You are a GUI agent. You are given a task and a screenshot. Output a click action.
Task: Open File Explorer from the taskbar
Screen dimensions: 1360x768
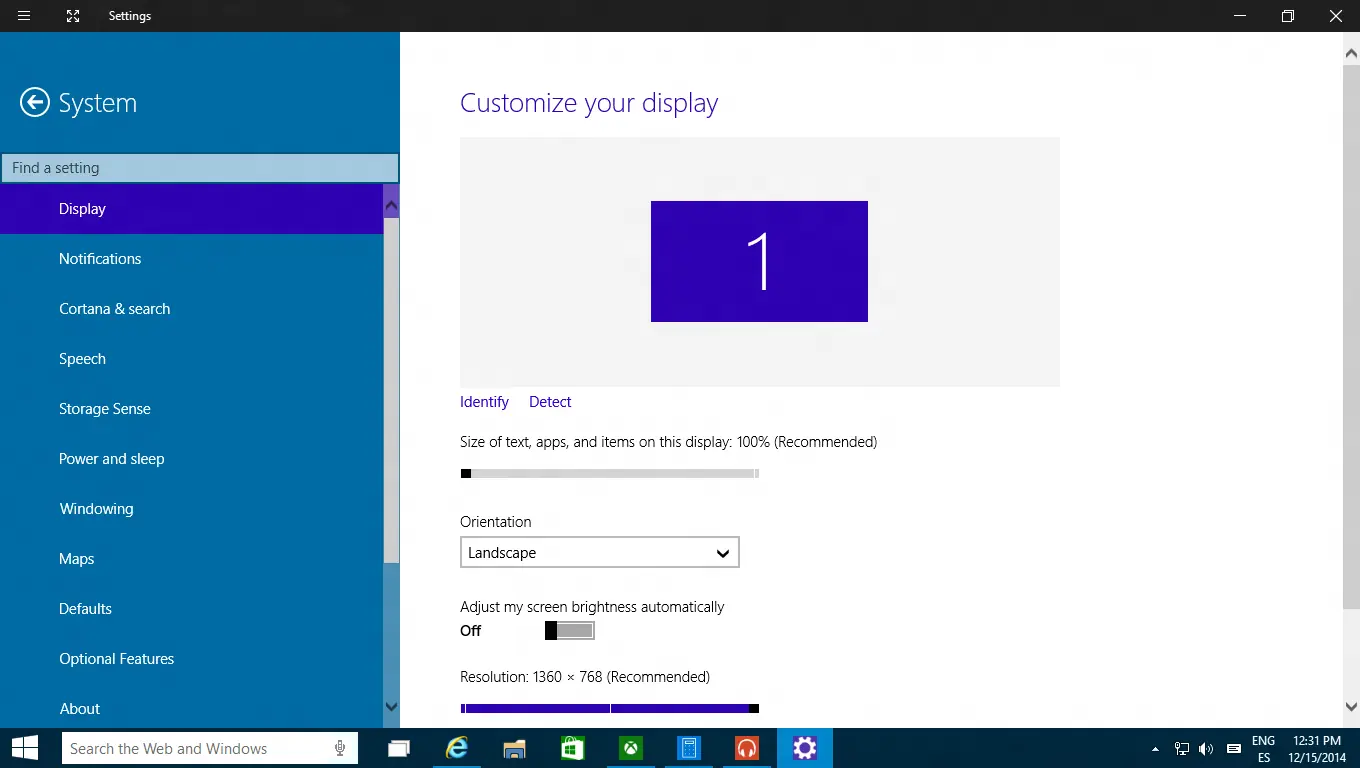point(514,748)
